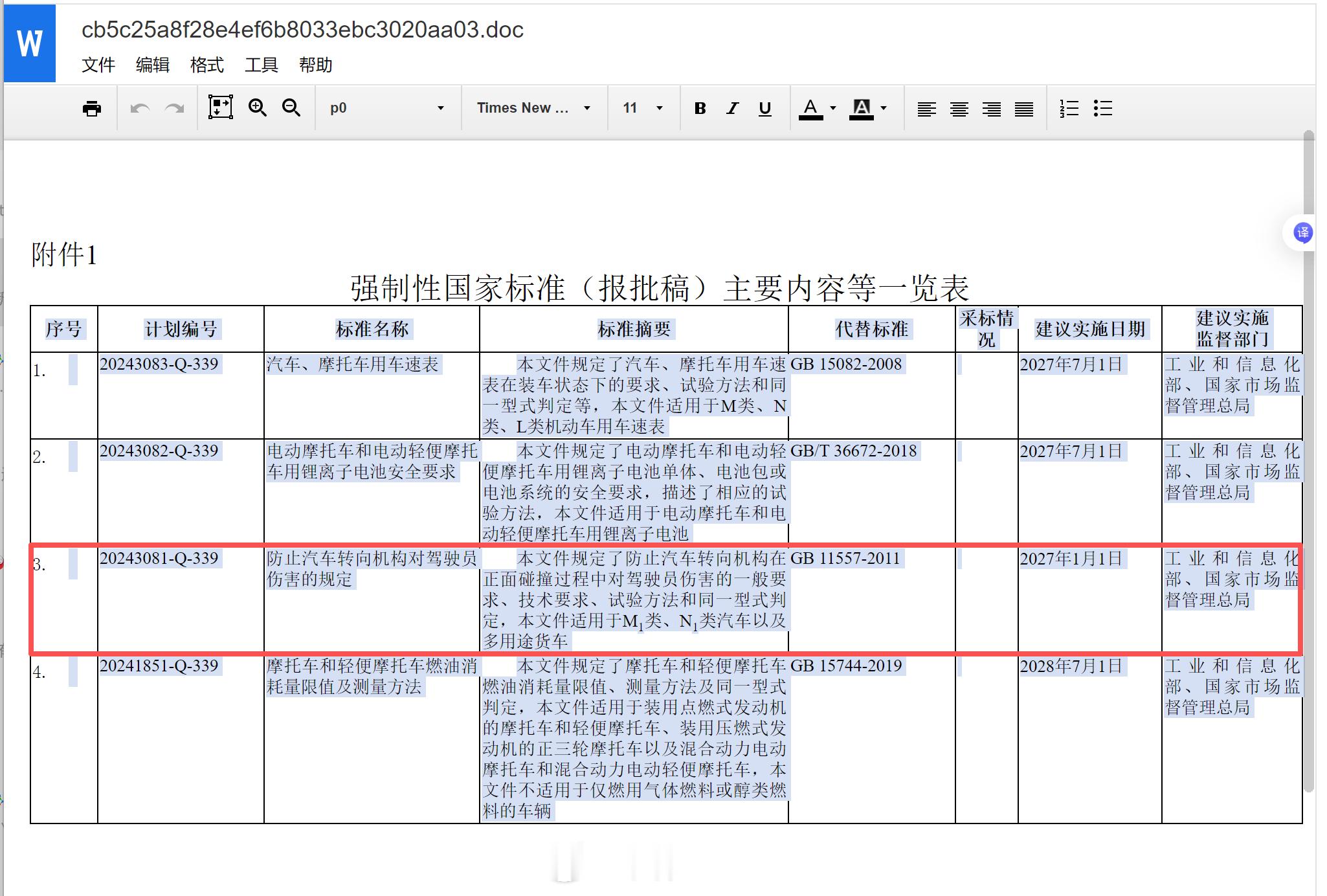Click the redo arrow icon
The image size is (1327, 896).
[x=175, y=108]
